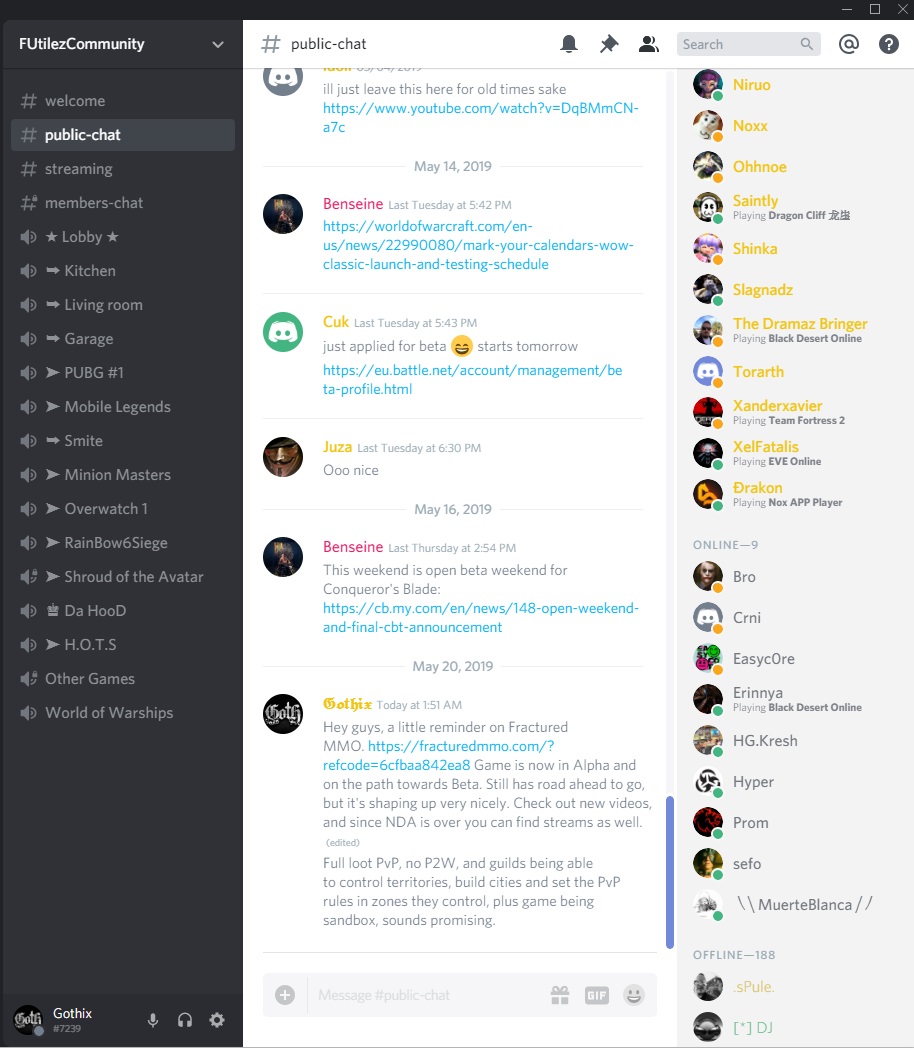Open the worldofwarcraft.com news link

click(478, 245)
